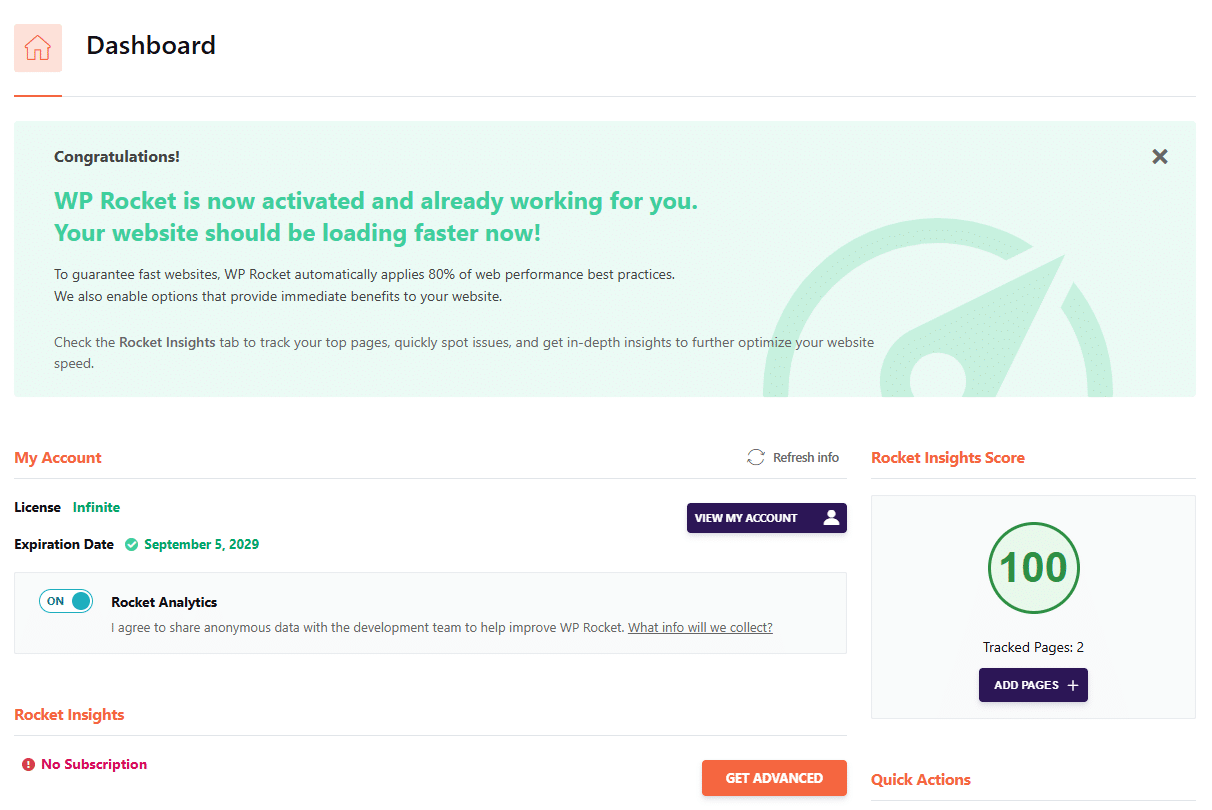This screenshot has height=810, width=1212.
Task: Toggle the Rocket Analytics switch off
Action: [66, 601]
